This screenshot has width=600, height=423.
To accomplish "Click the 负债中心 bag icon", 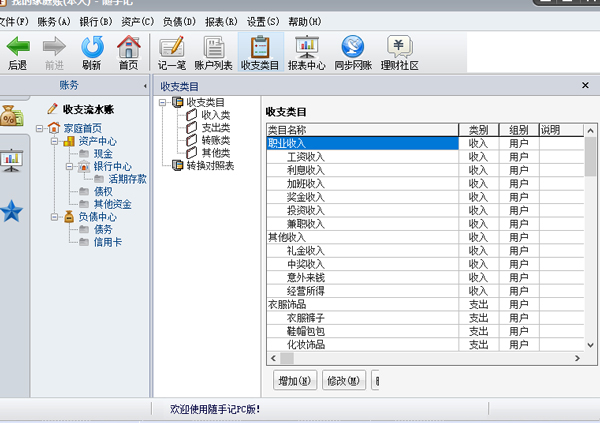I will point(69,217).
